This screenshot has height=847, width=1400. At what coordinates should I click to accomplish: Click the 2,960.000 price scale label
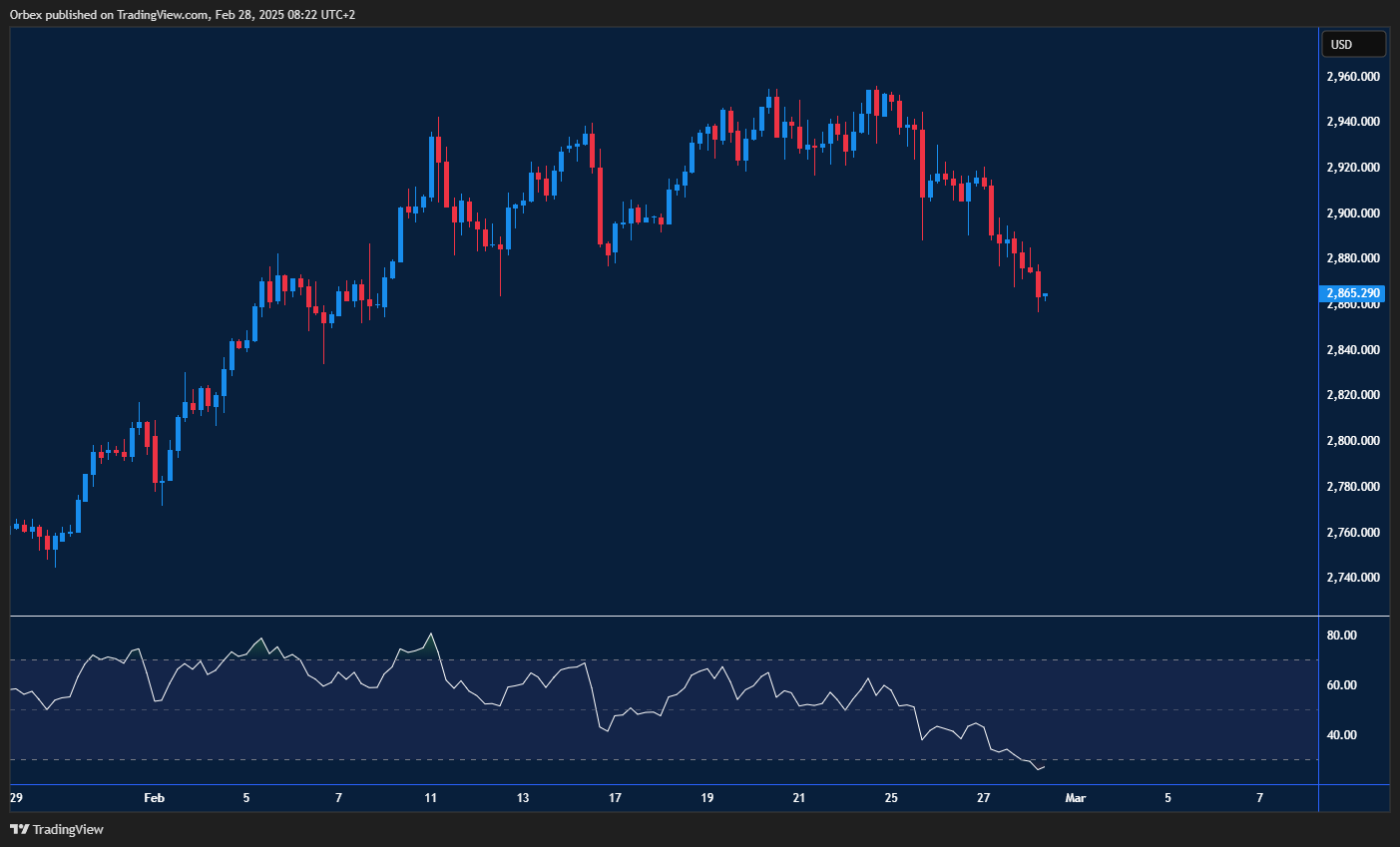tap(1353, 77)
